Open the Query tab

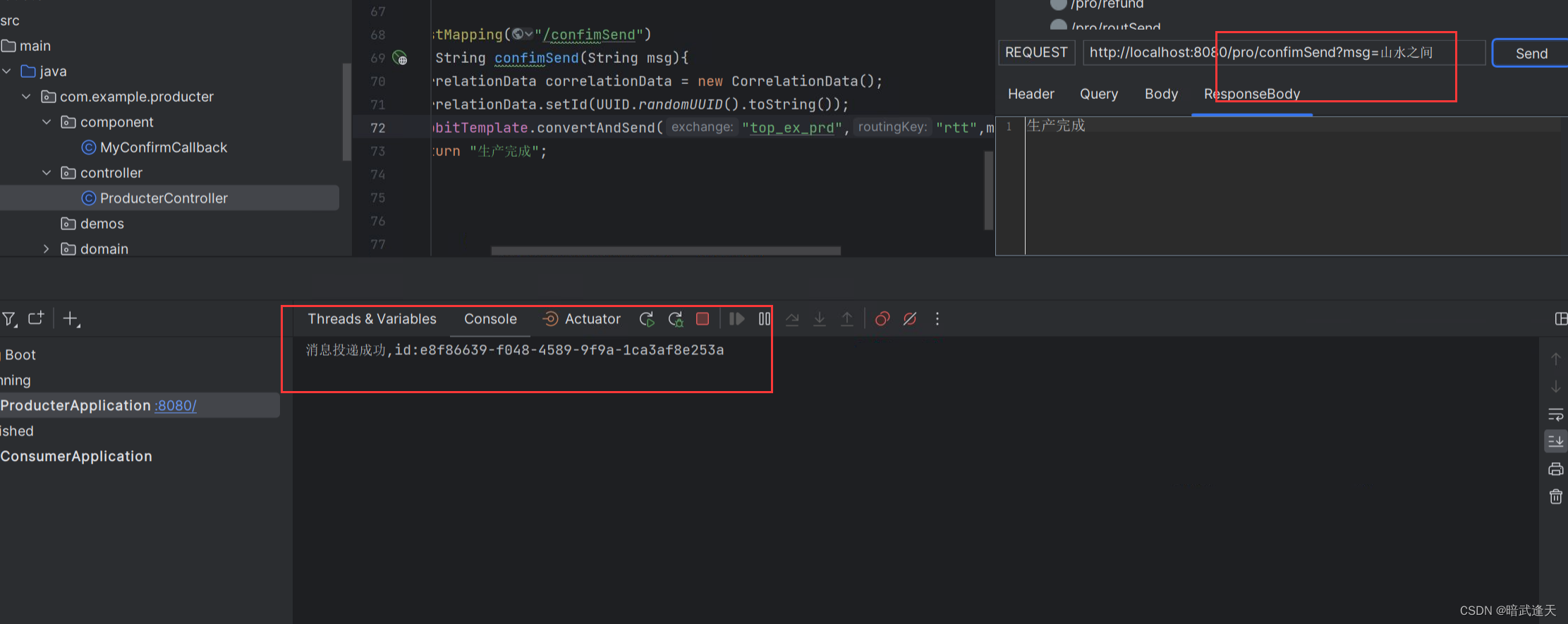point(1099,94)
